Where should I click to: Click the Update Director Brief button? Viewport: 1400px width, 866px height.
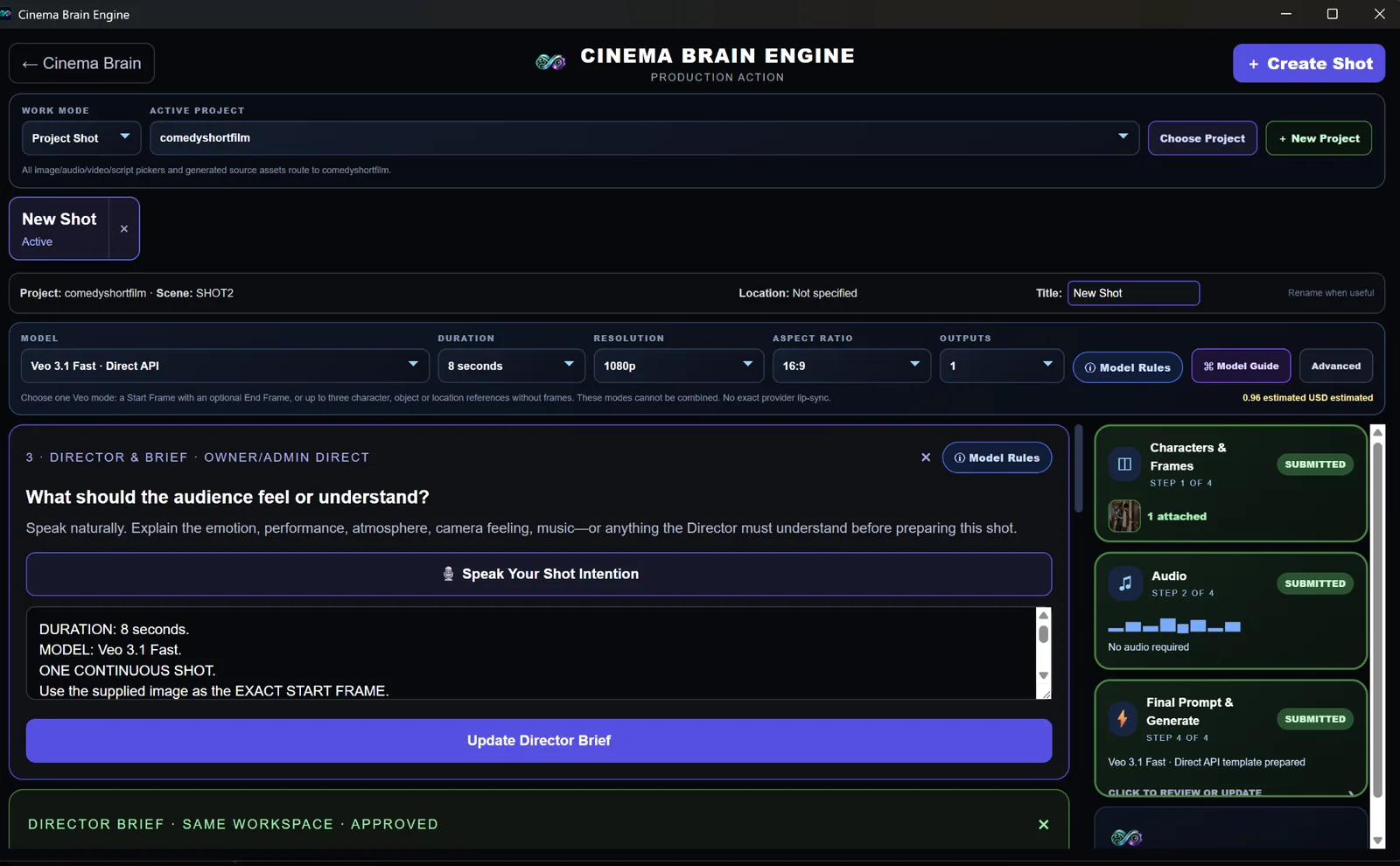tap(539, 741)
